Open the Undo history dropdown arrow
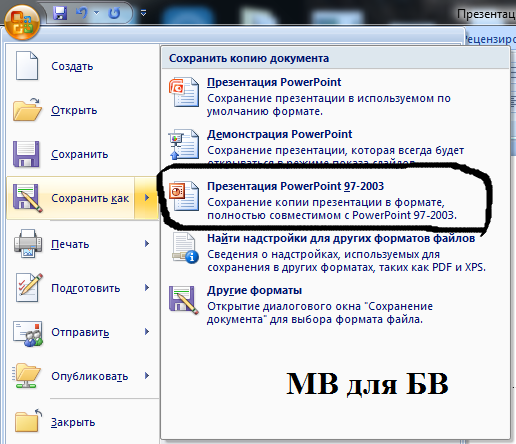Viewport: 516px width, 444px height. point(97,13)
